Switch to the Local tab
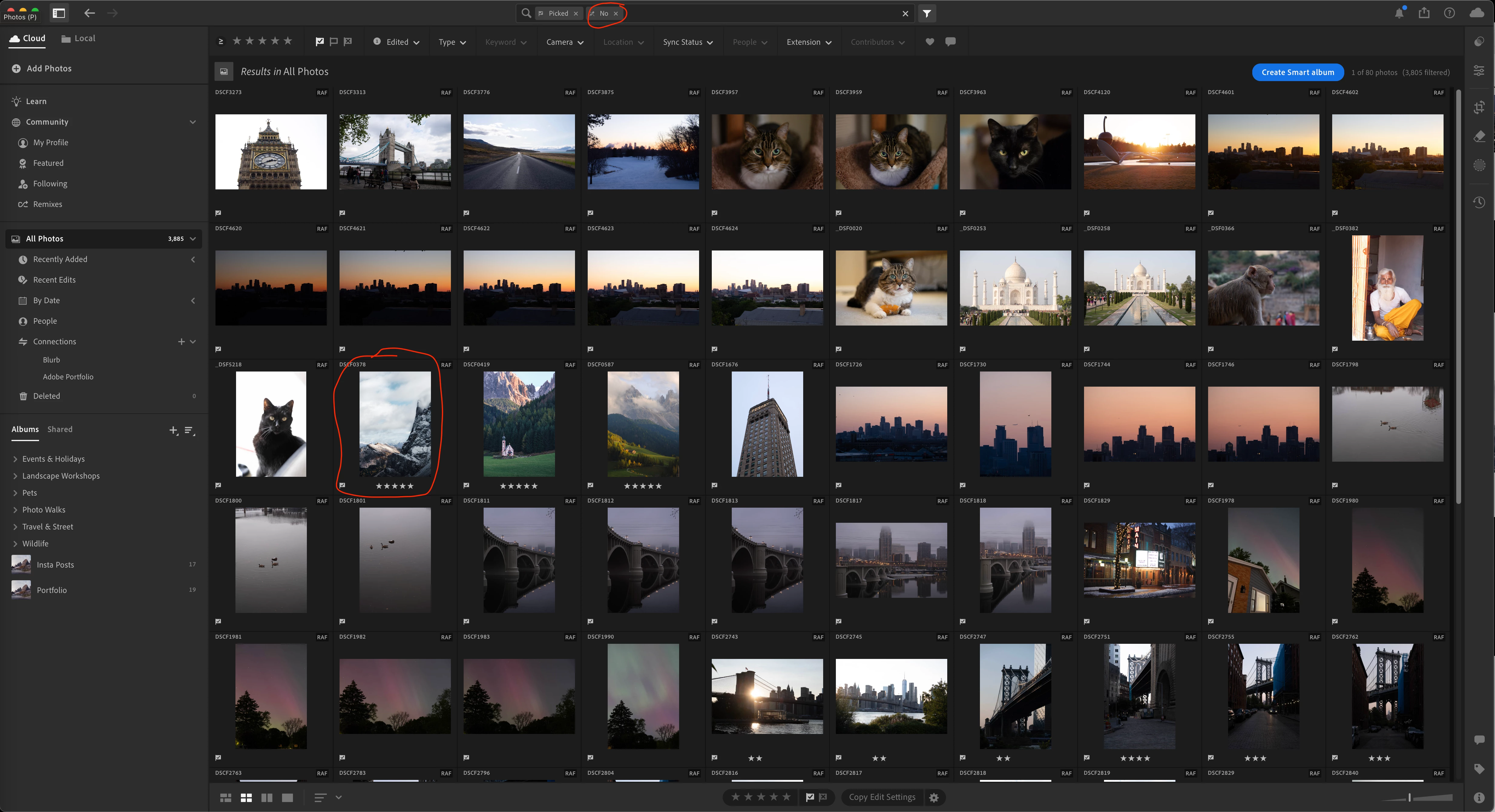The width and height of the screenshot is (1495, 812). pyautogui.click(x=78, y=38)
